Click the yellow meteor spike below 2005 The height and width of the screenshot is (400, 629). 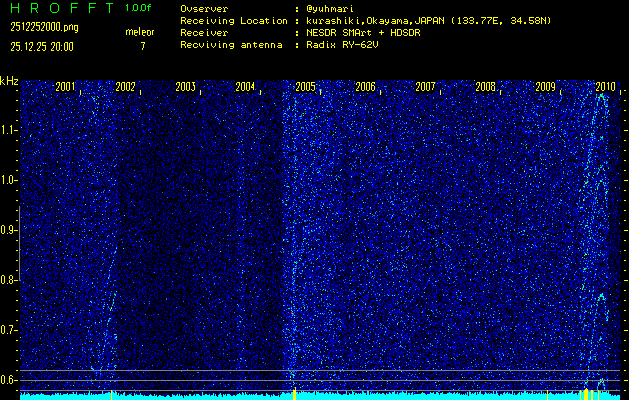295,393
